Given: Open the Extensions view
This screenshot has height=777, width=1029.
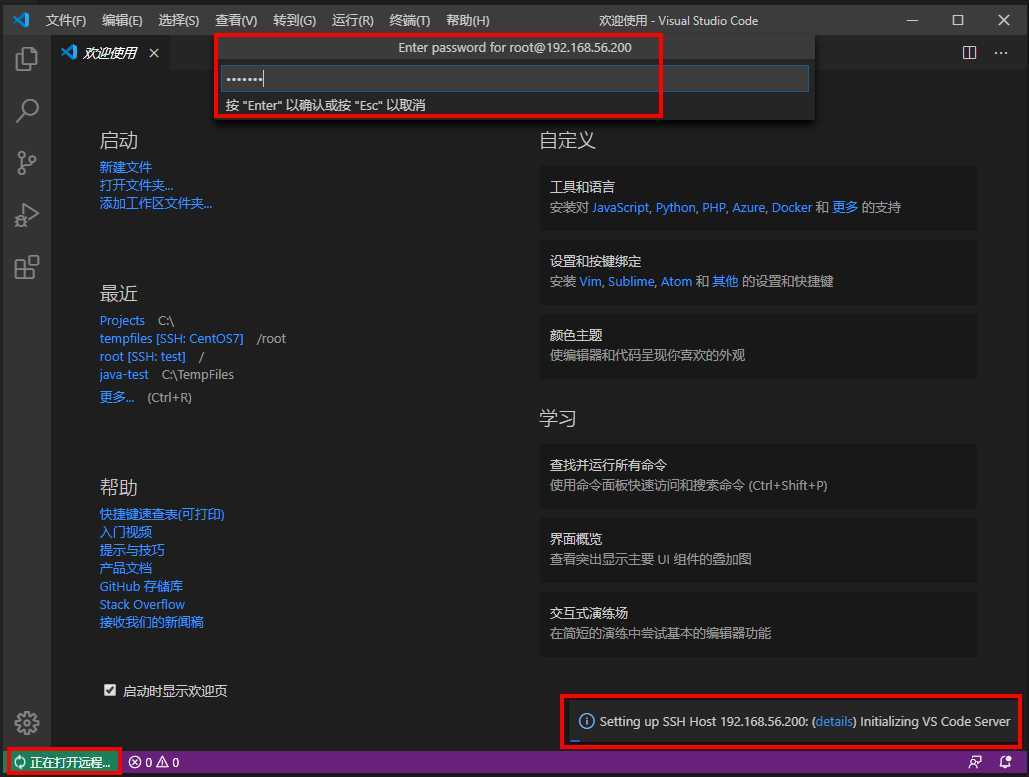Looking at the screenshot, I should (x=26, y=267).
